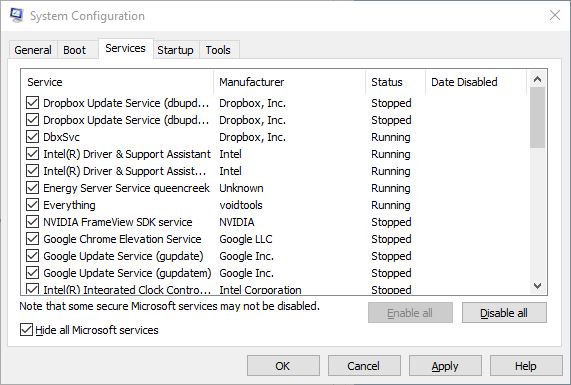Switch to the General tab
Screen dimensions: 571x385
pyautogui.click(x=33, y=50)
